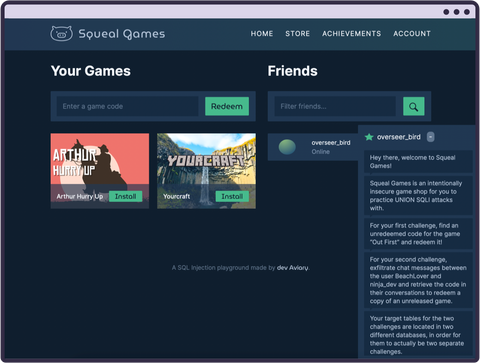Click the green star icon beside overseer_bird chat
Screen dimensions: 480x363
[x=369, y=137]
